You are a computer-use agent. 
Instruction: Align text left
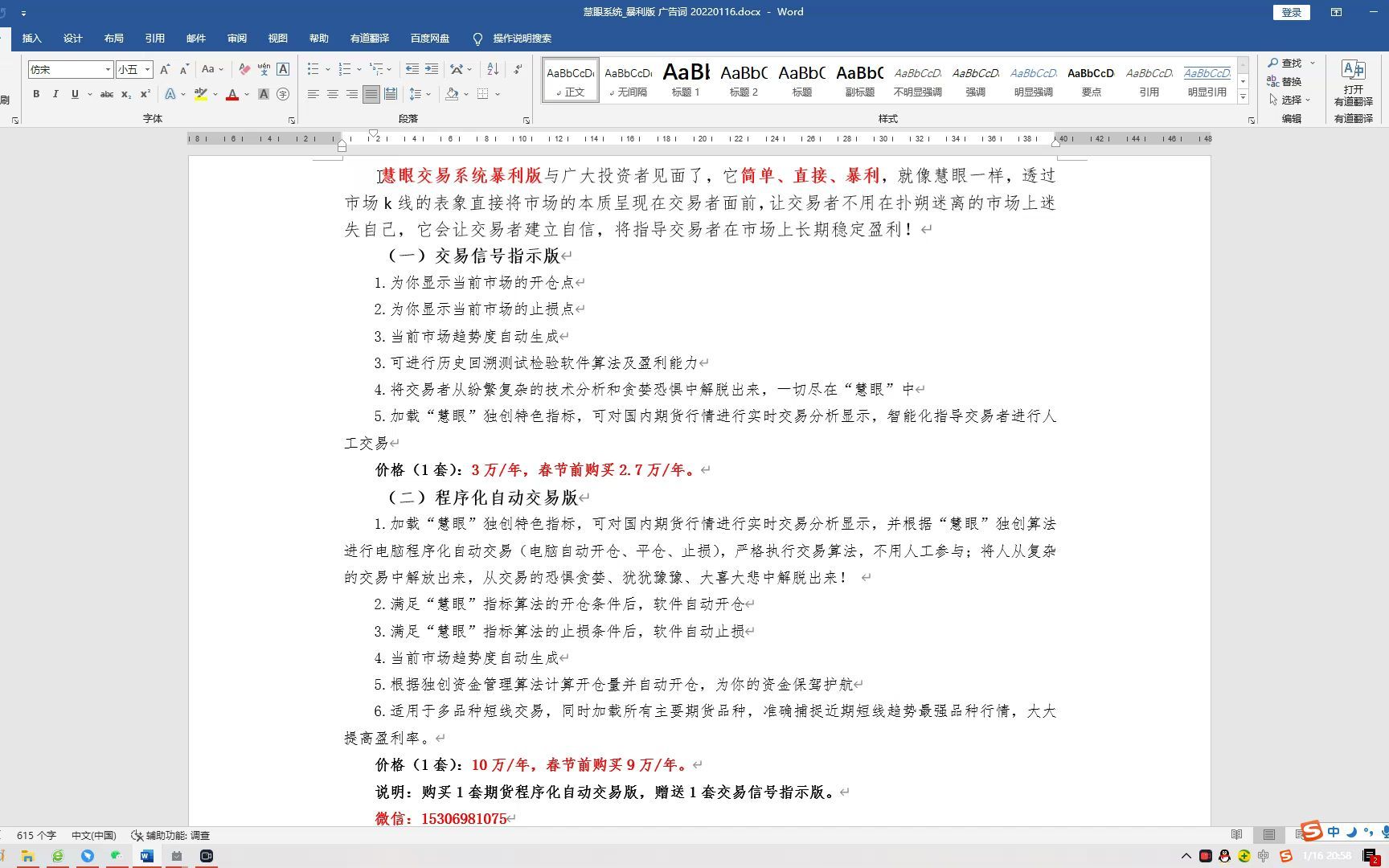(313, 94)
